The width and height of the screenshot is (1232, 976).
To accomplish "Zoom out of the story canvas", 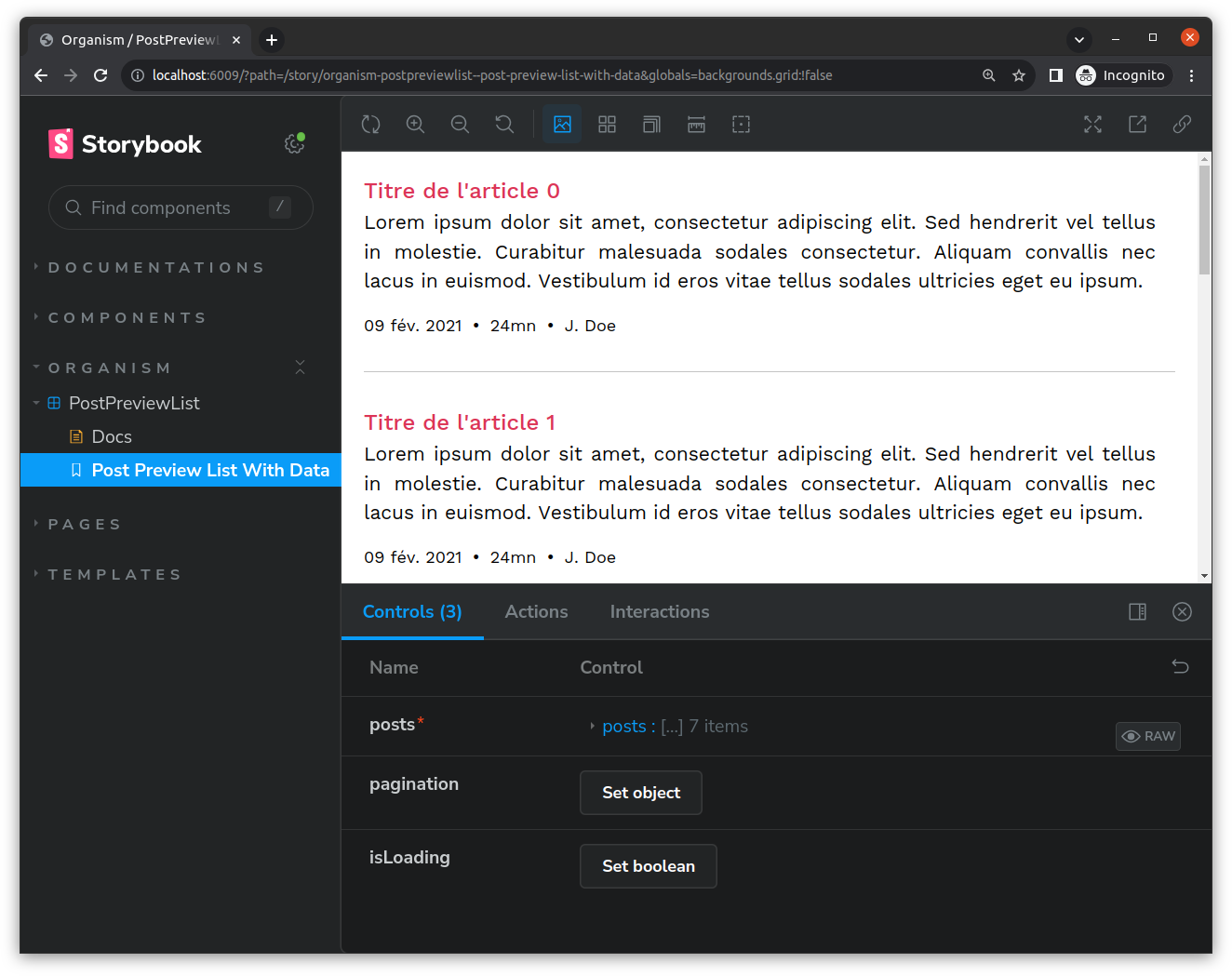I will coord(460,124).
